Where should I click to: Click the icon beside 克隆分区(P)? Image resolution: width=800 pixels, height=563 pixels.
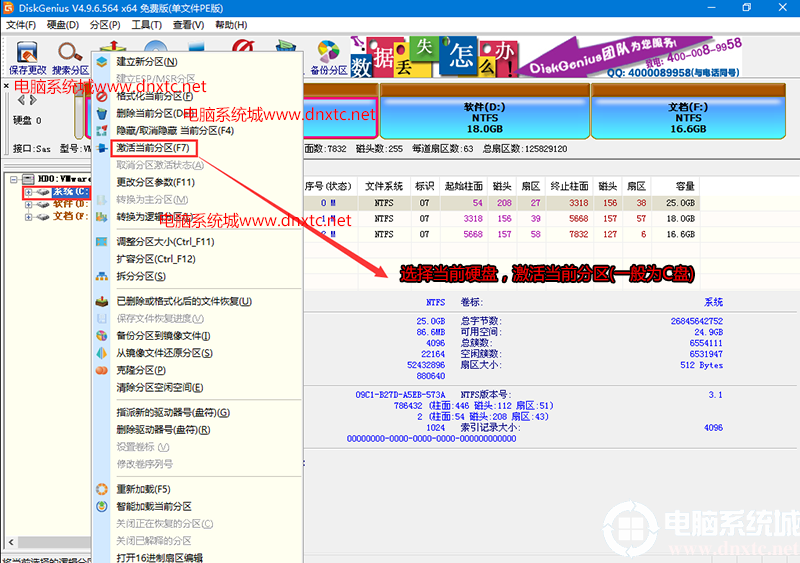(x=102, y=370)
